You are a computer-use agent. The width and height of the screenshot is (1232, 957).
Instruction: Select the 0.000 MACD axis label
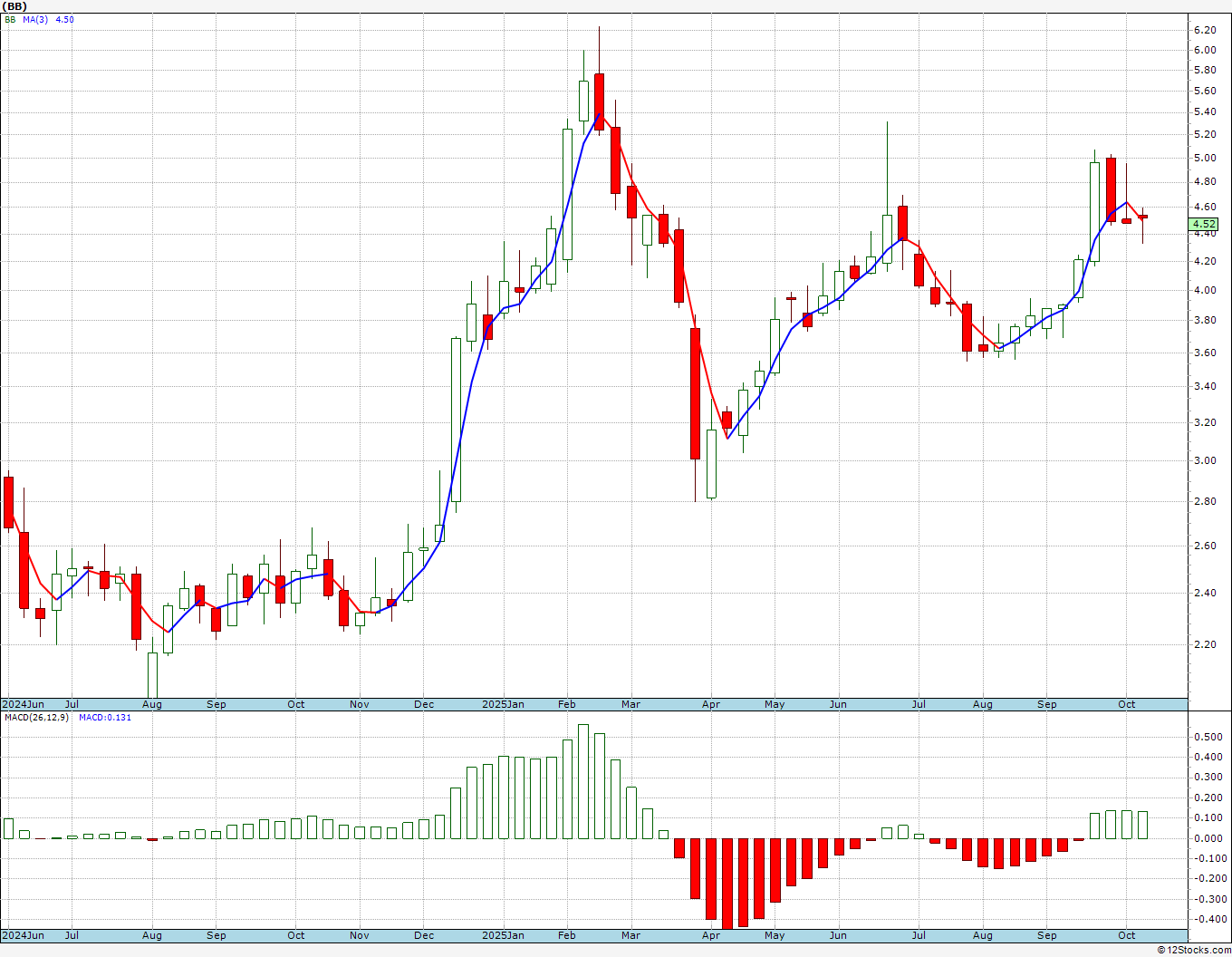(x=1208, y=838)
